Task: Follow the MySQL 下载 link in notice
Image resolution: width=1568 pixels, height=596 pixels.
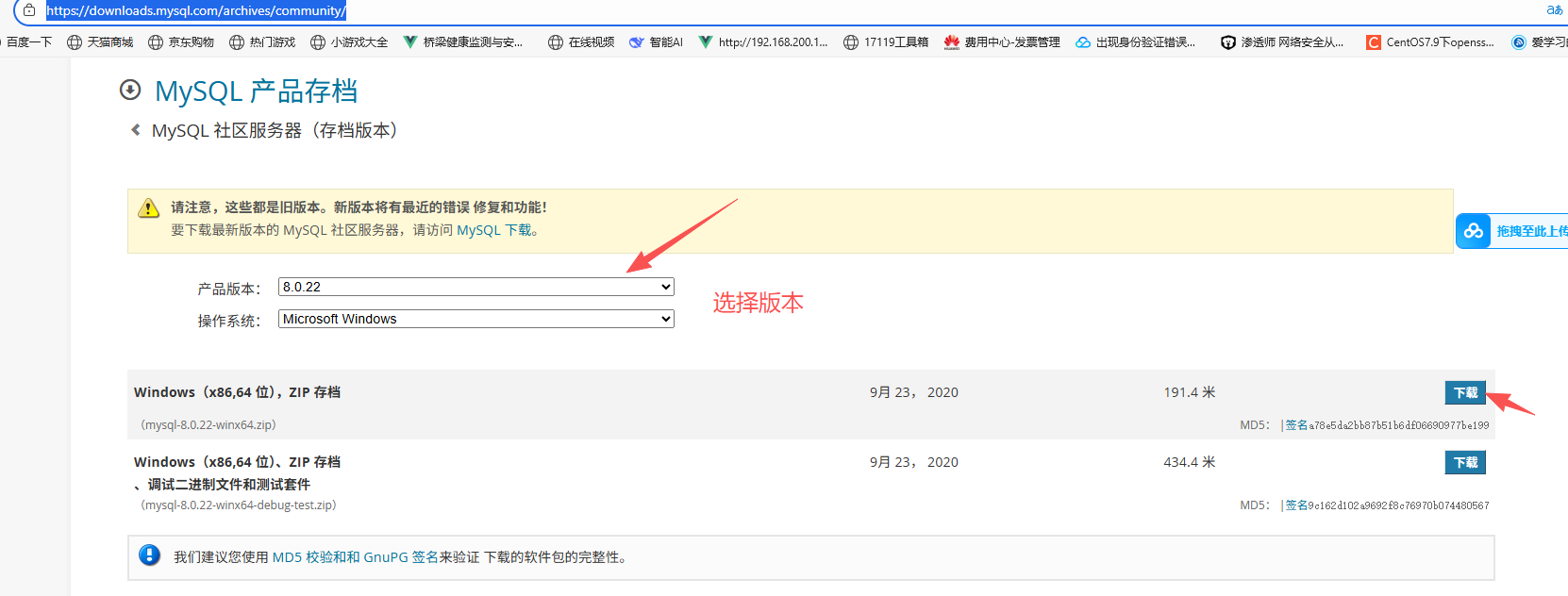Action: (x=493, y=230)
